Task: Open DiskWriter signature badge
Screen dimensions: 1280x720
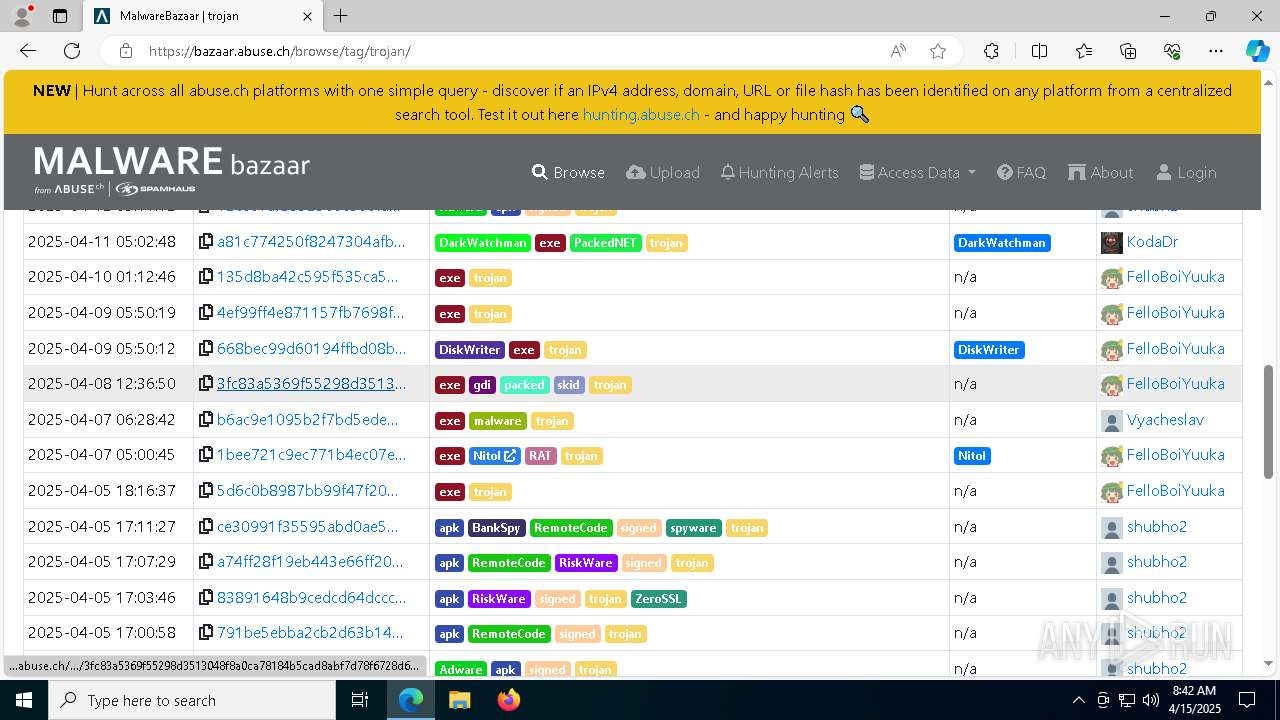Action: click(988, 350)
